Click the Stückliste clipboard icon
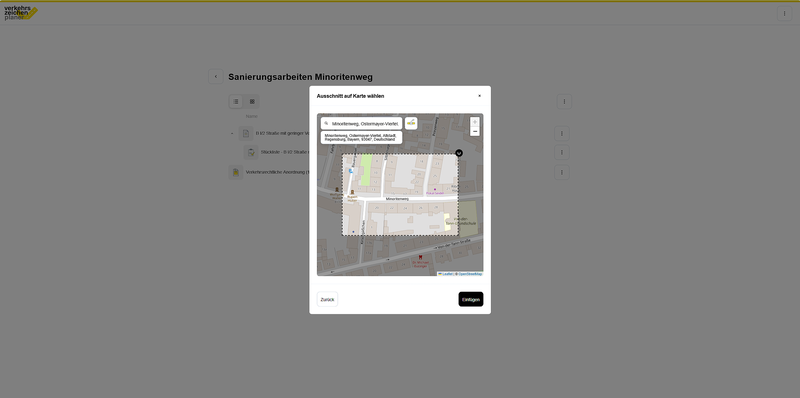Viewport: 800px width, 398px height. coord(251,152)
